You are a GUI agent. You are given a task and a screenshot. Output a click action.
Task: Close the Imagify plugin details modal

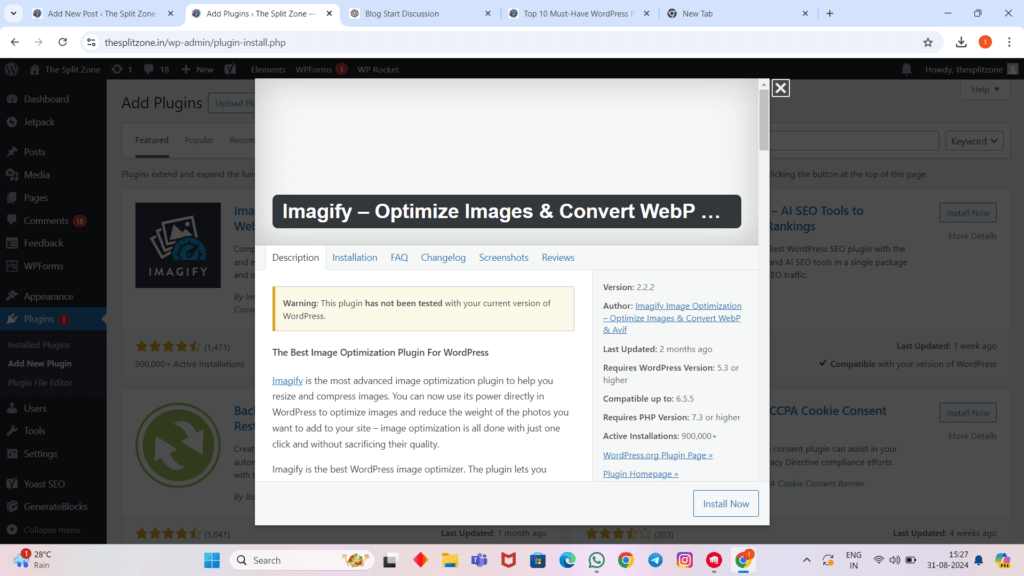pyautogui.click(x=780, y=88)
